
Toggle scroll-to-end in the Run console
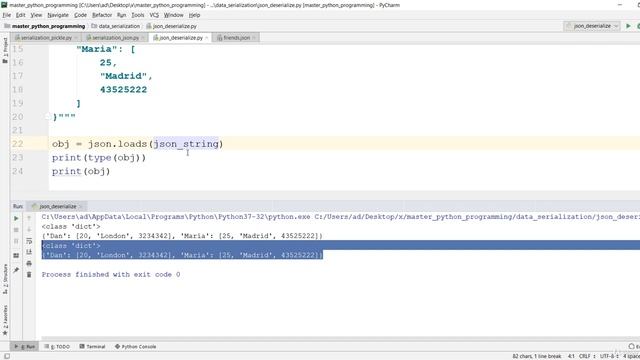(29, 252)
